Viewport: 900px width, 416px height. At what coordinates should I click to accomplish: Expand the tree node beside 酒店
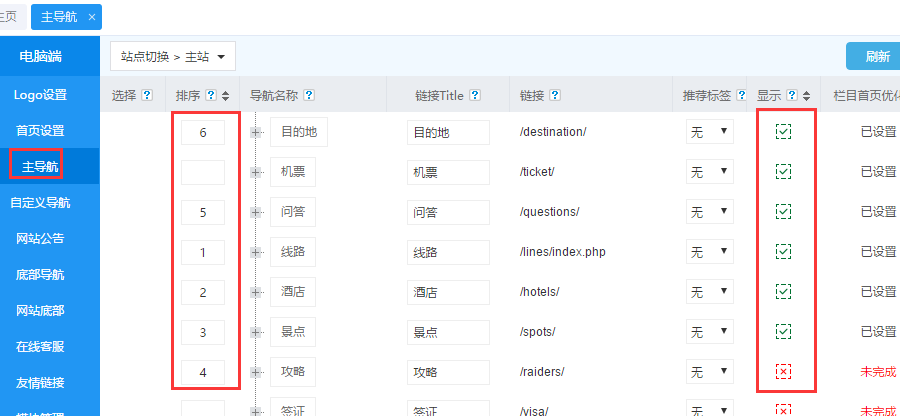click(x=256, y=292)
